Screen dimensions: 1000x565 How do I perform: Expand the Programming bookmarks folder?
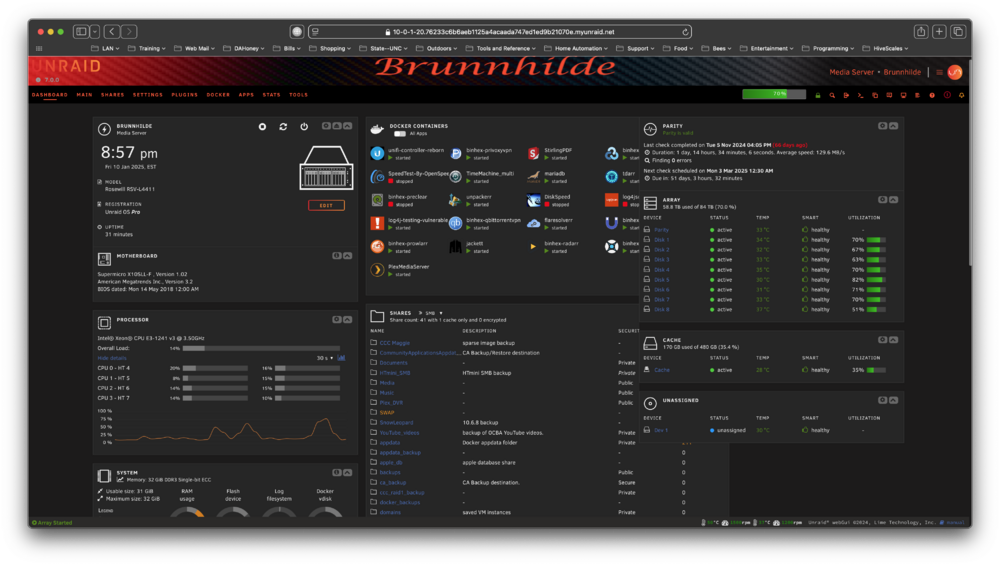pyautogui.click(x=829, y=48)
